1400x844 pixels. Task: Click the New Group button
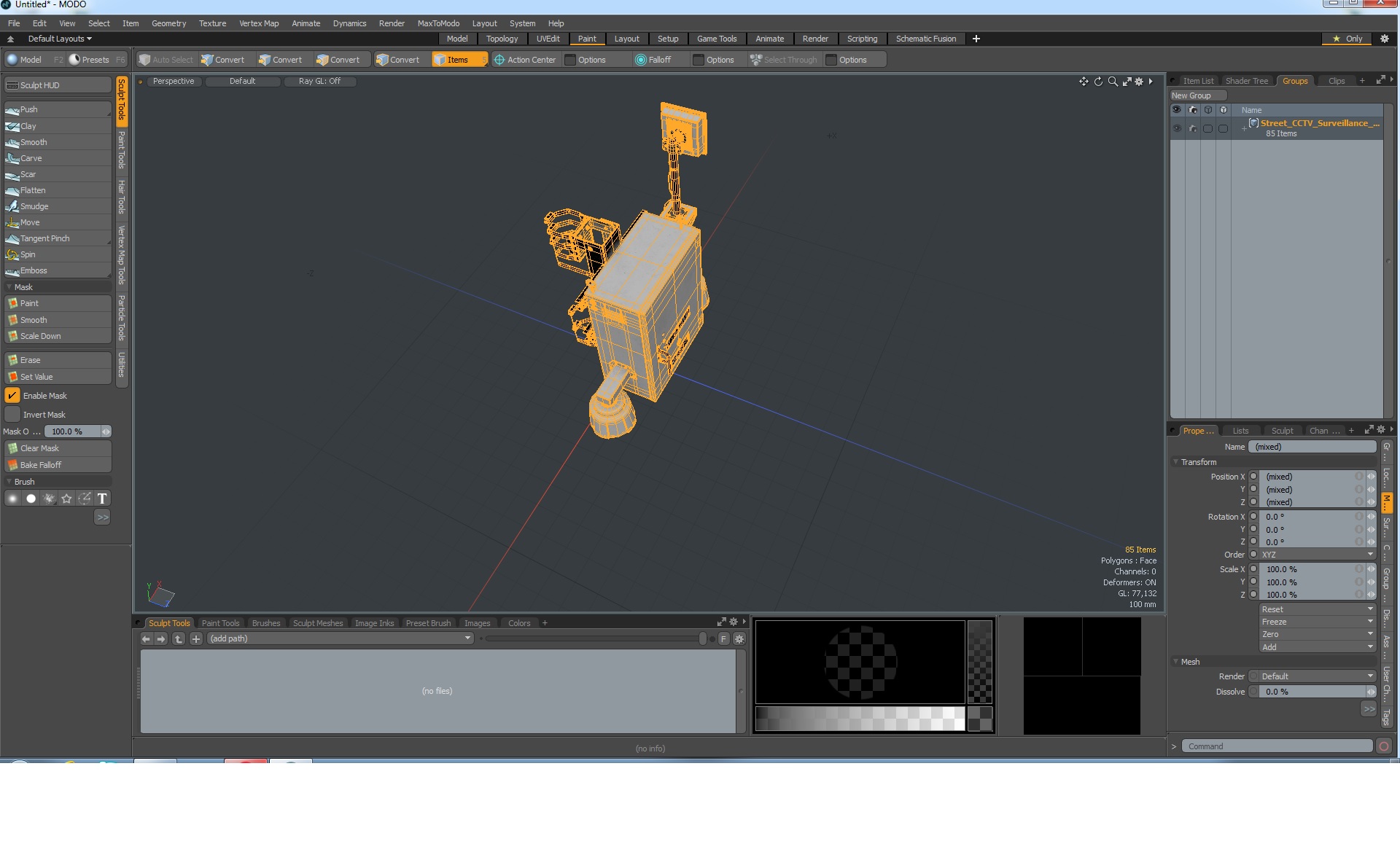(x=1198, y=95)
